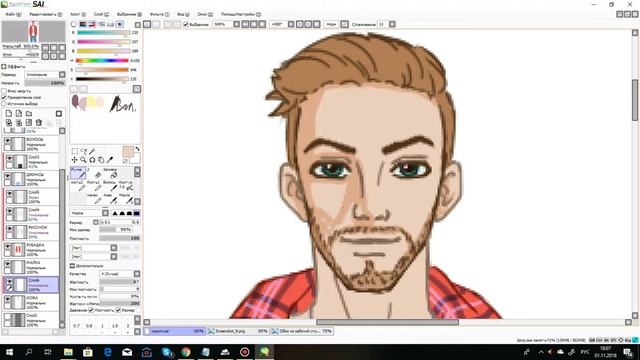
Task: Choose the Волосы custom brush
Action: click(x=110, y=186)
